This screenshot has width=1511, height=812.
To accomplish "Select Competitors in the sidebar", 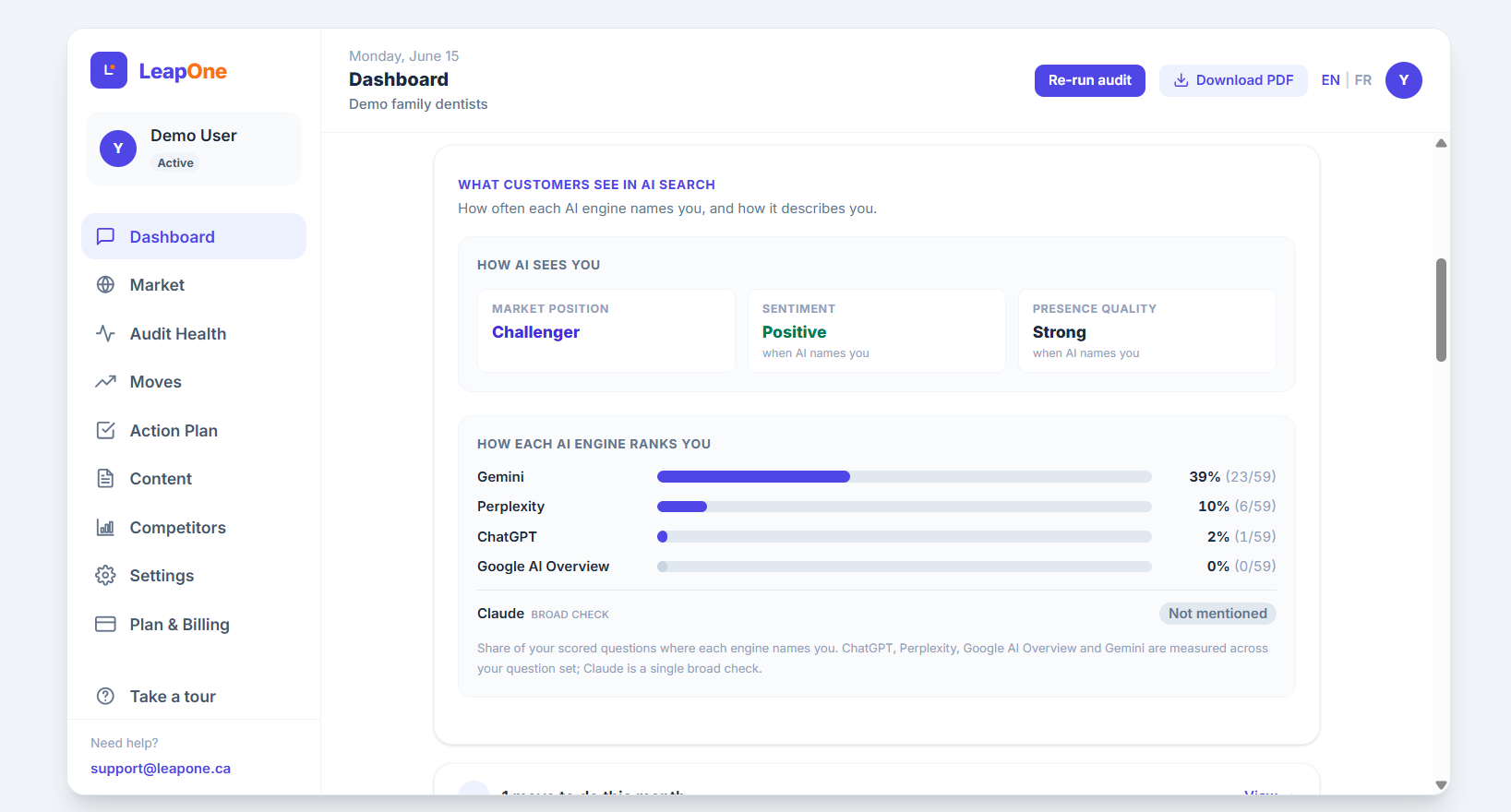I will point(194,527).
